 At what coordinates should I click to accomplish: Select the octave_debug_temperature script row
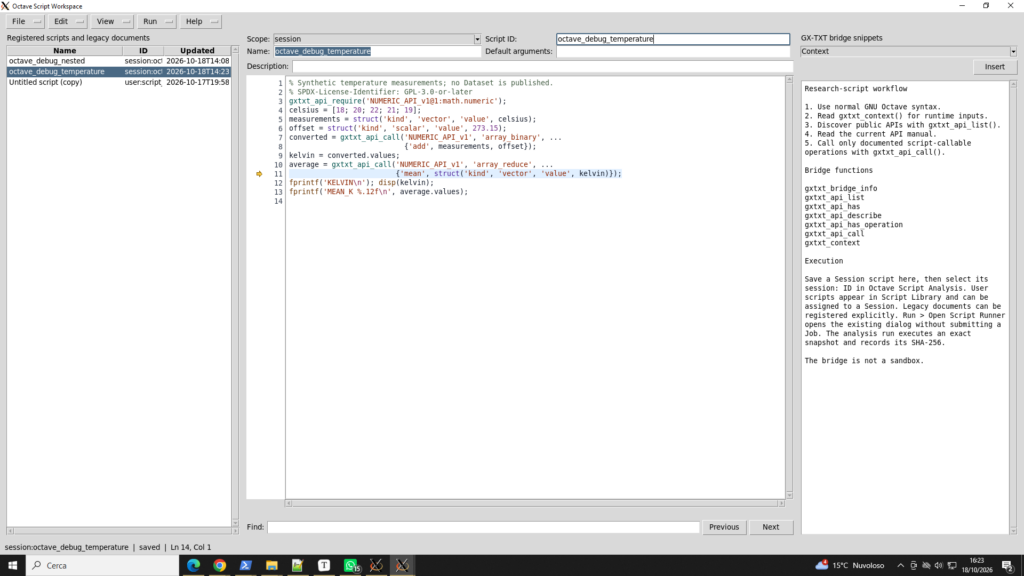119,72
